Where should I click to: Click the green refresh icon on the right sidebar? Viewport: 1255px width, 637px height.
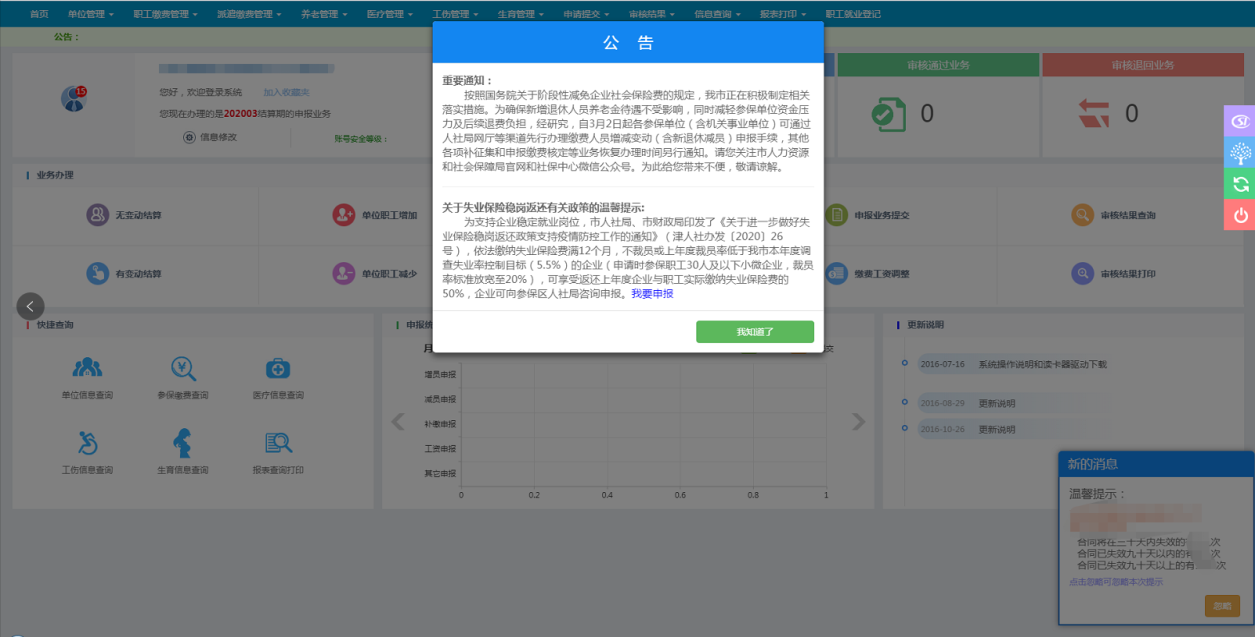point(1240,184)
